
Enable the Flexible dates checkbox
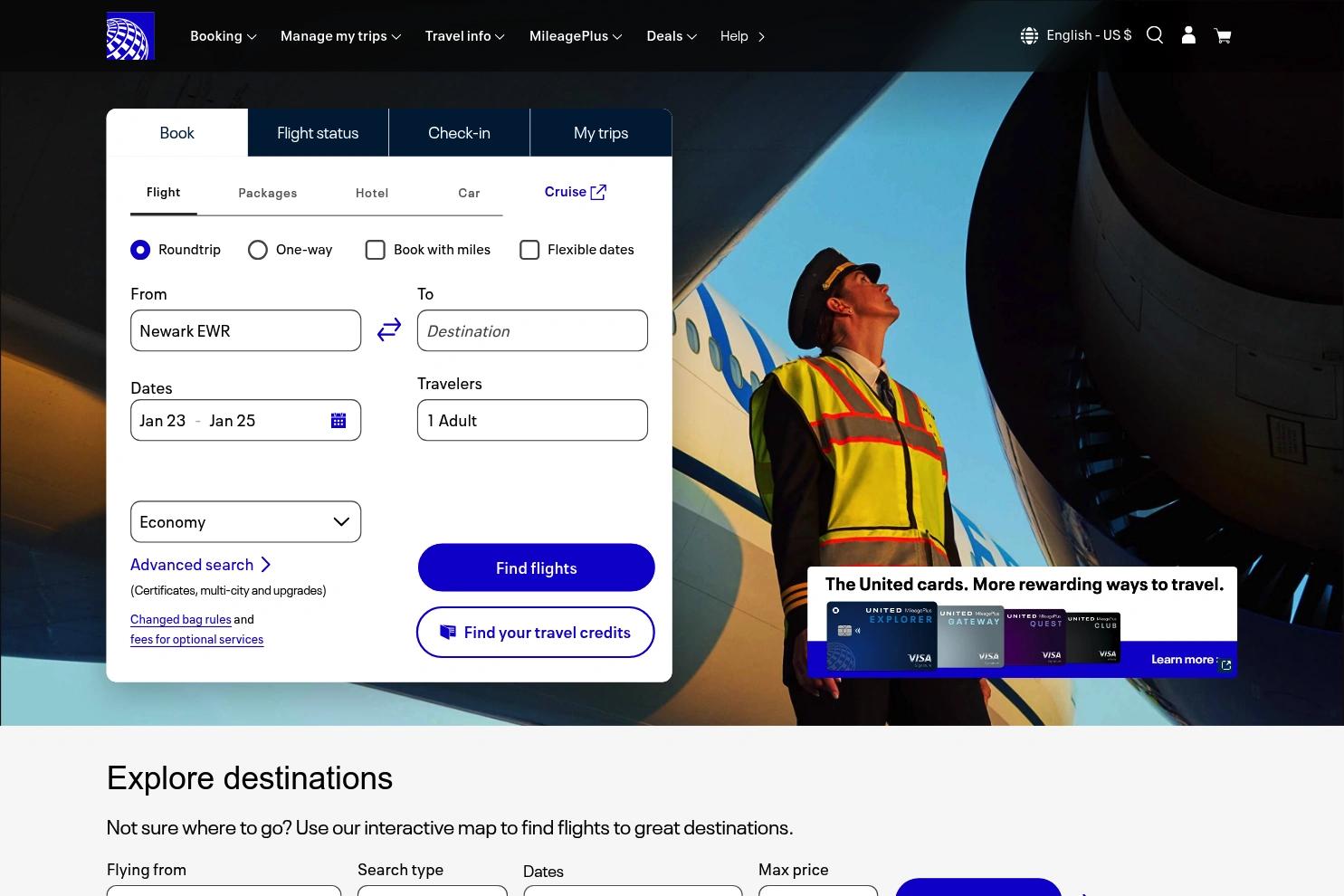point(529,250)
